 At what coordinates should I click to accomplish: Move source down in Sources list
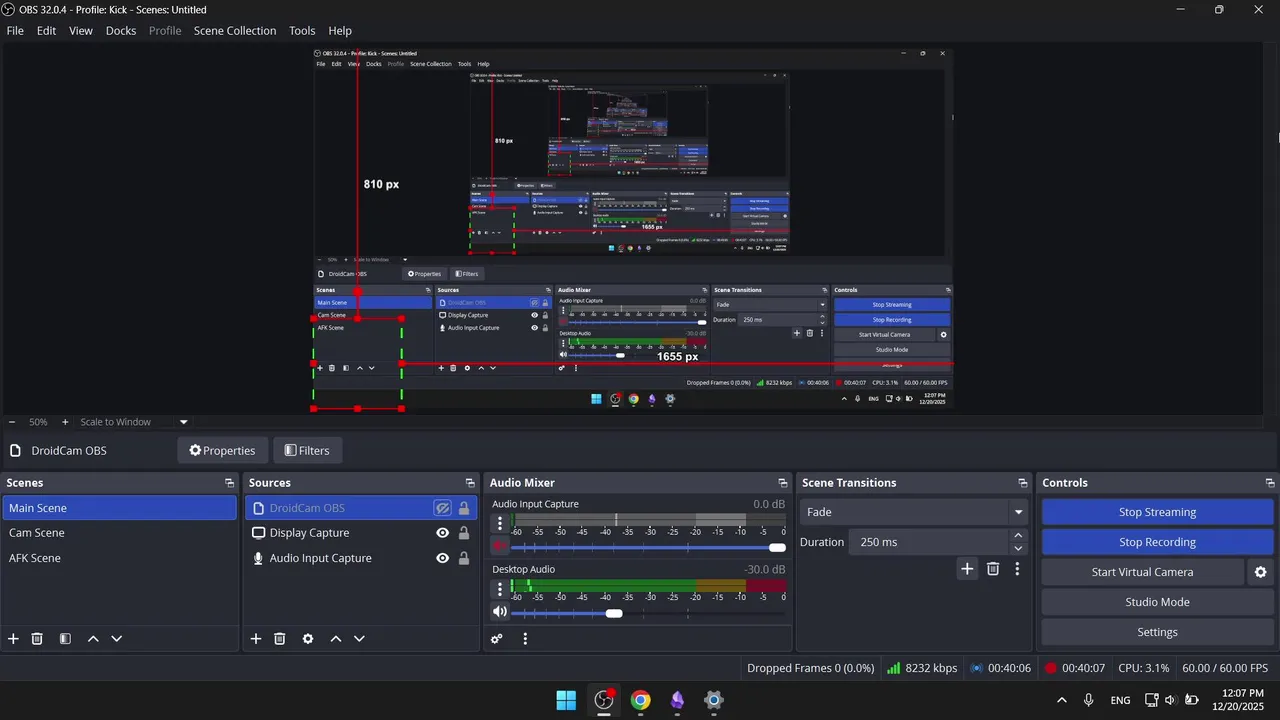(x=360, y=639)
